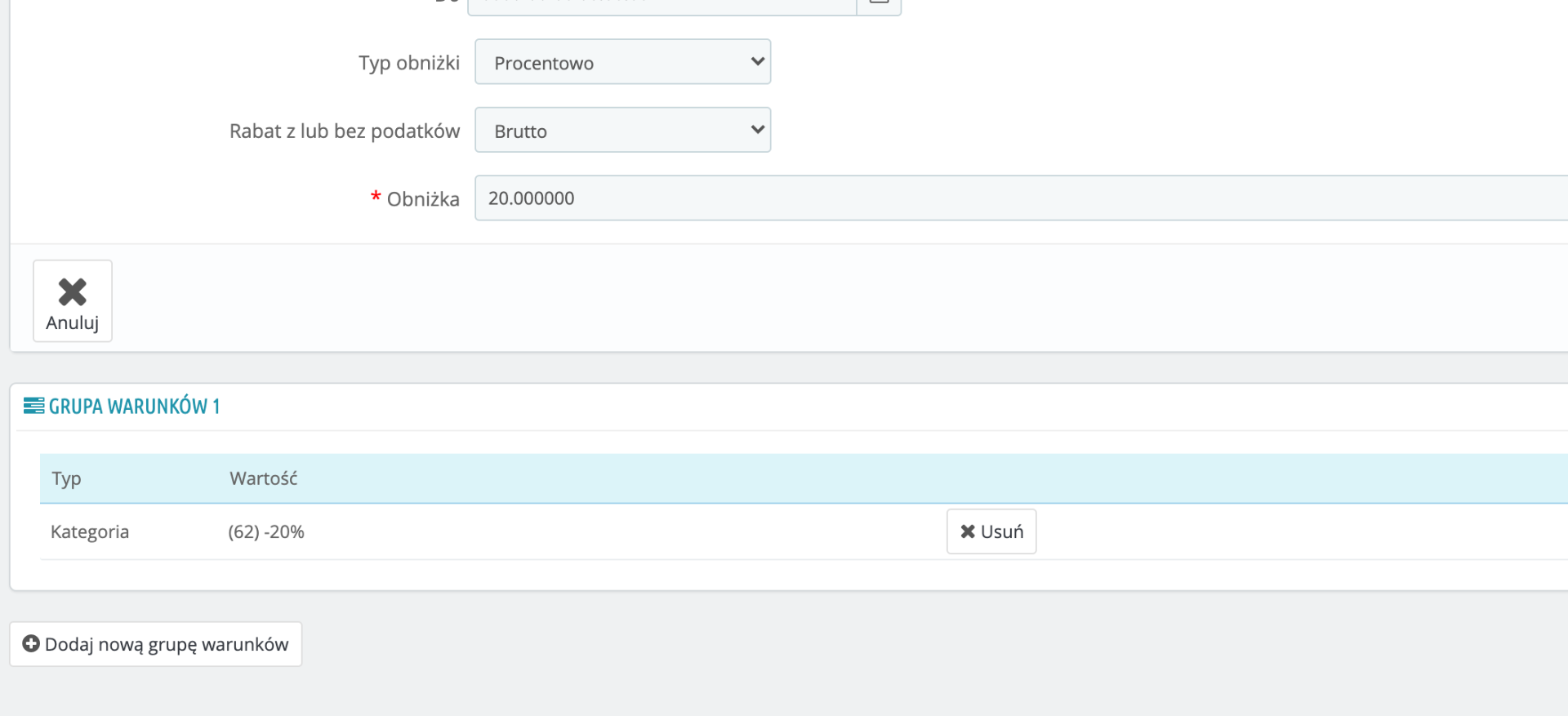The width and height of the screenshot is (1568, 716).
Task: Click the GRUPA WARUNKÓW 1 heading
Action: point(134,406)
